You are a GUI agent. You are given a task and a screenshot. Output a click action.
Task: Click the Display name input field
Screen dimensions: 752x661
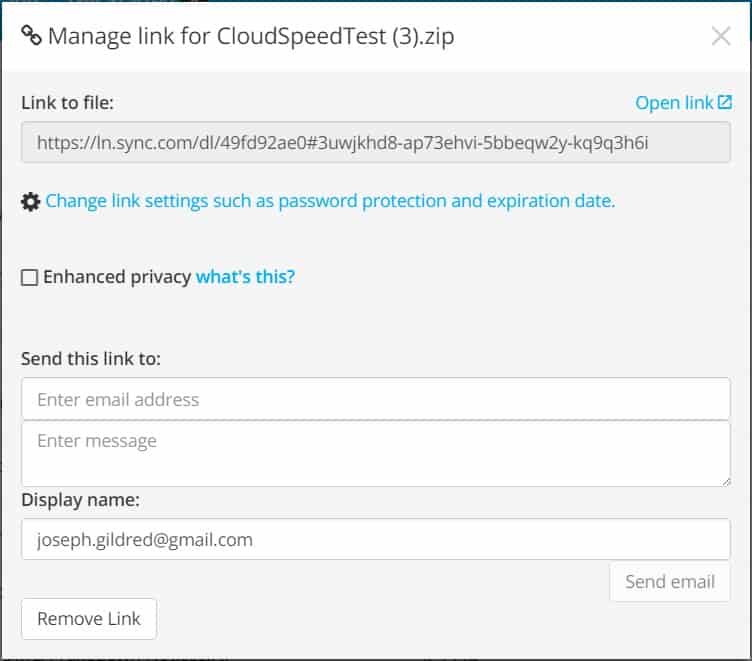pos(376,539)
